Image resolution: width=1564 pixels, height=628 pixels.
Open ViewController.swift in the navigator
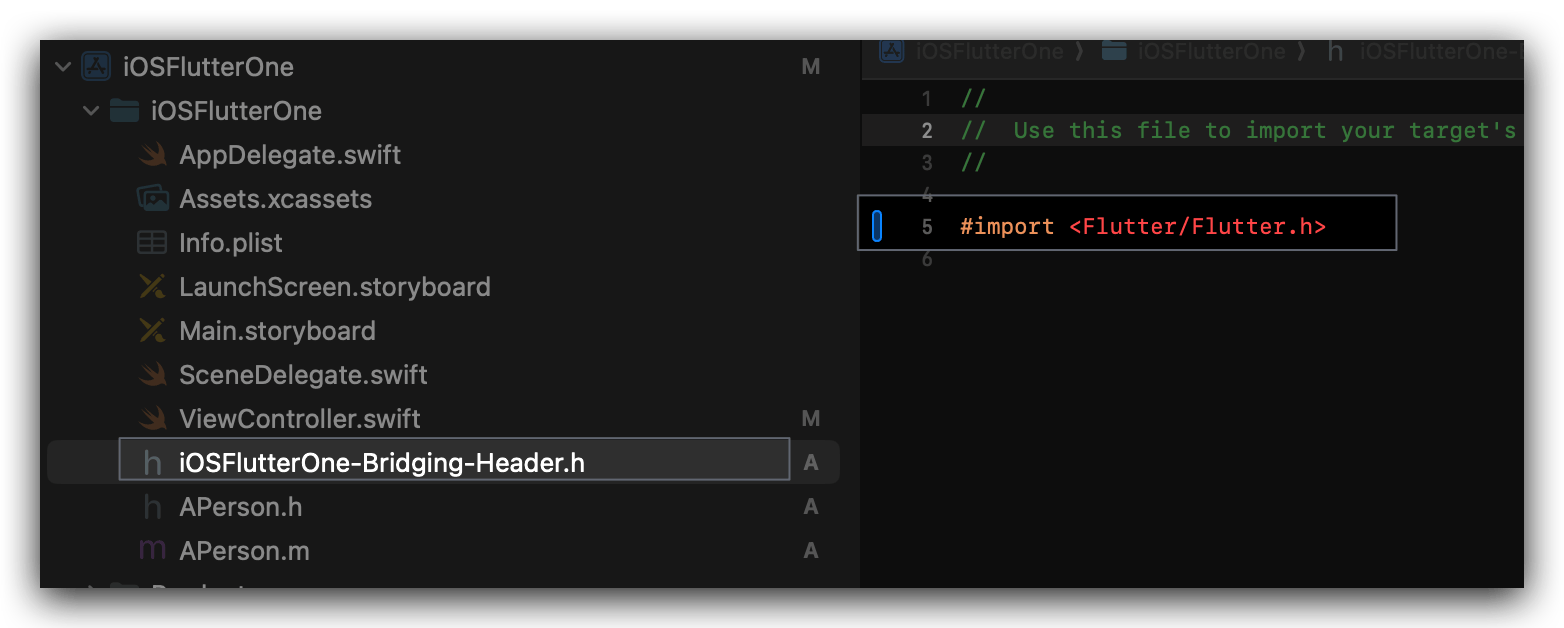(299, 419)
